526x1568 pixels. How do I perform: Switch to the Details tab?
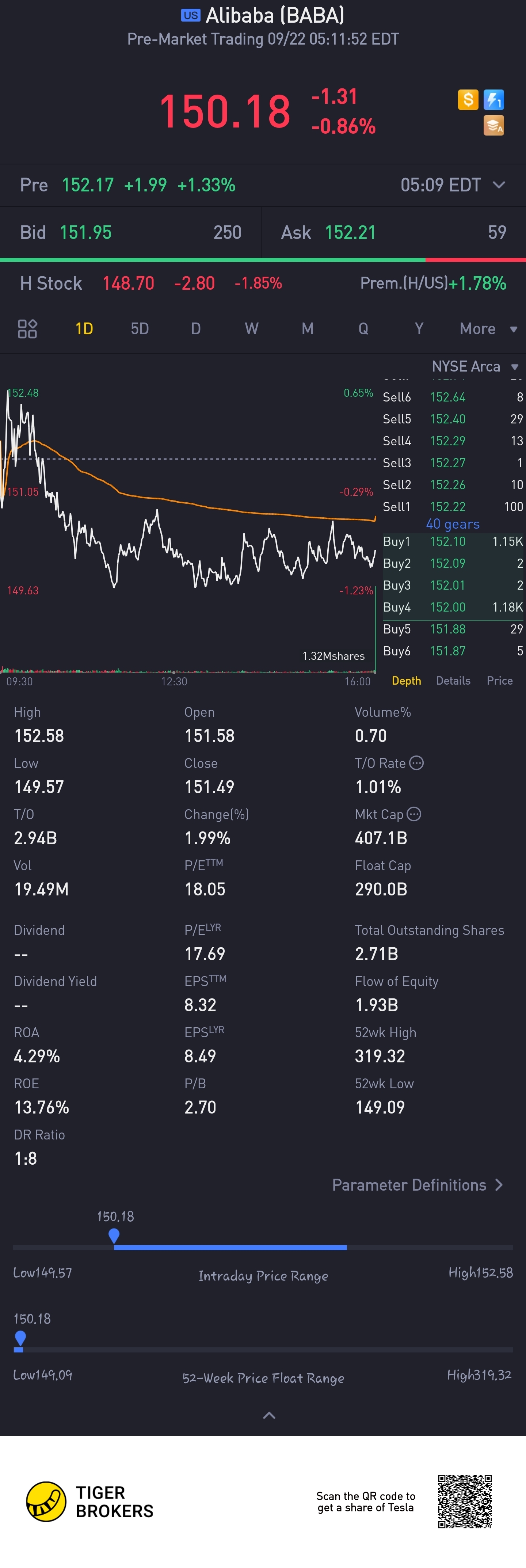coord(453,681)
